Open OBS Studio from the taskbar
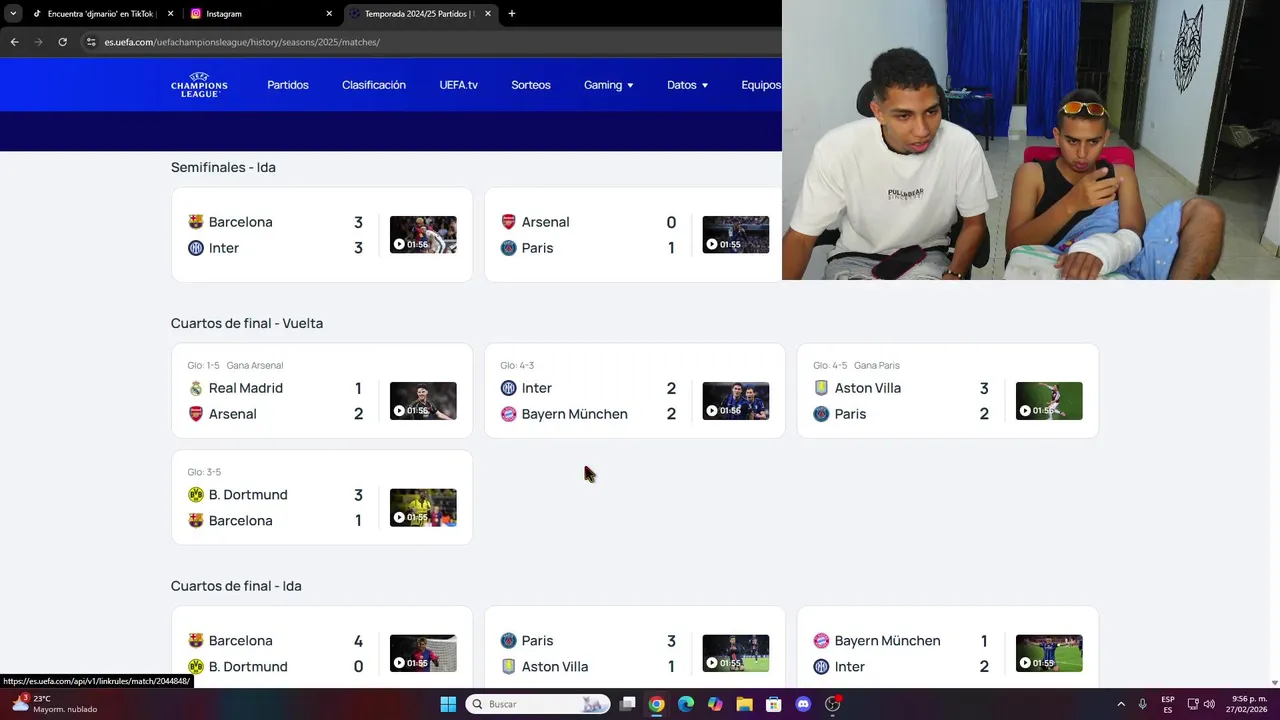This screenshot has height=720, width=1280. point(833,704)
